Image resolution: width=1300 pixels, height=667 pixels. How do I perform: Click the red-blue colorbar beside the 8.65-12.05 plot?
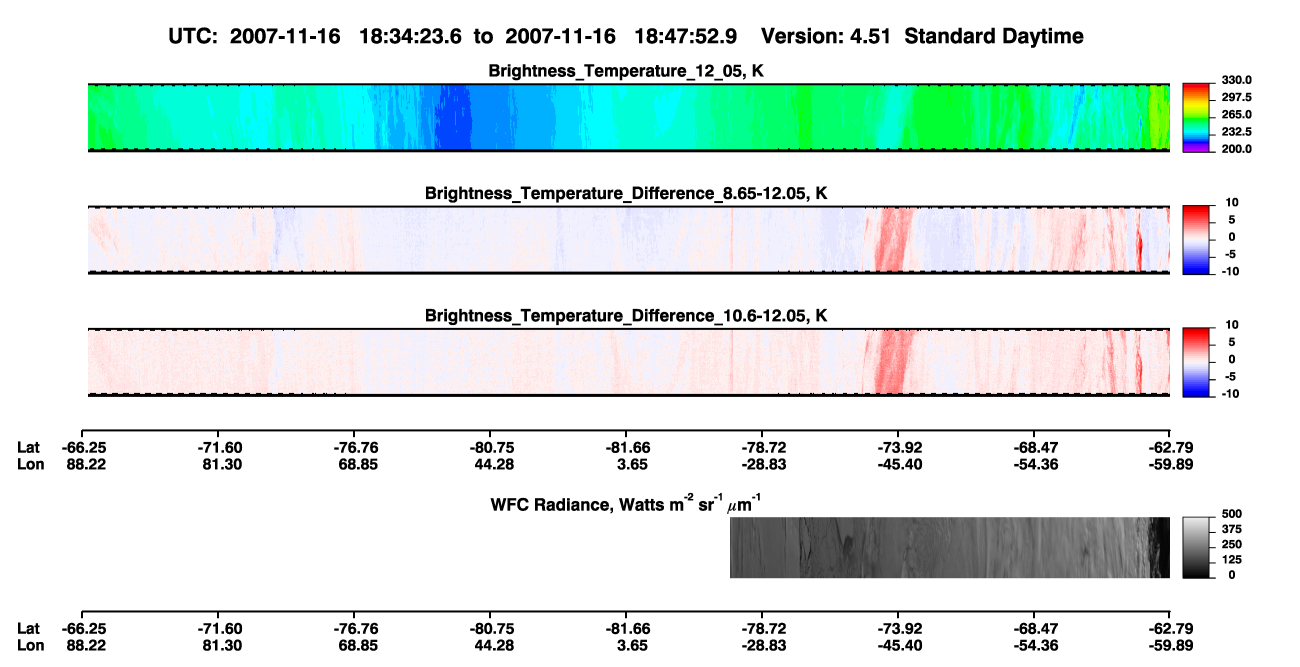click(1194, 240)
